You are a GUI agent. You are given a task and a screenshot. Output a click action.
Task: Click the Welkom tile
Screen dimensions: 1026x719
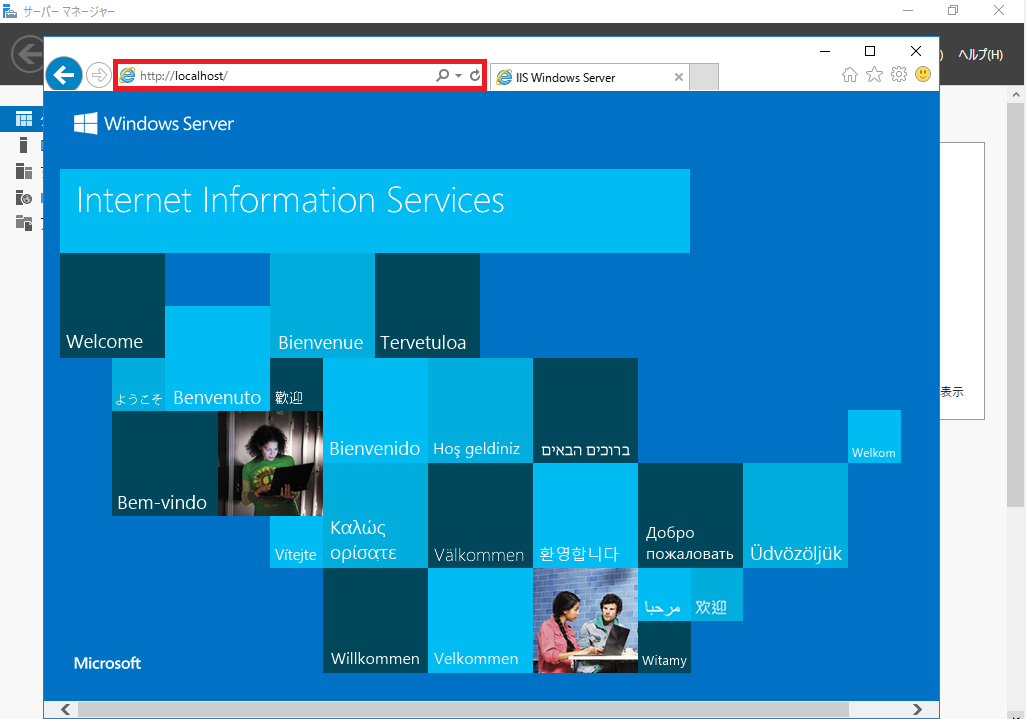click(x=874, y=437)
